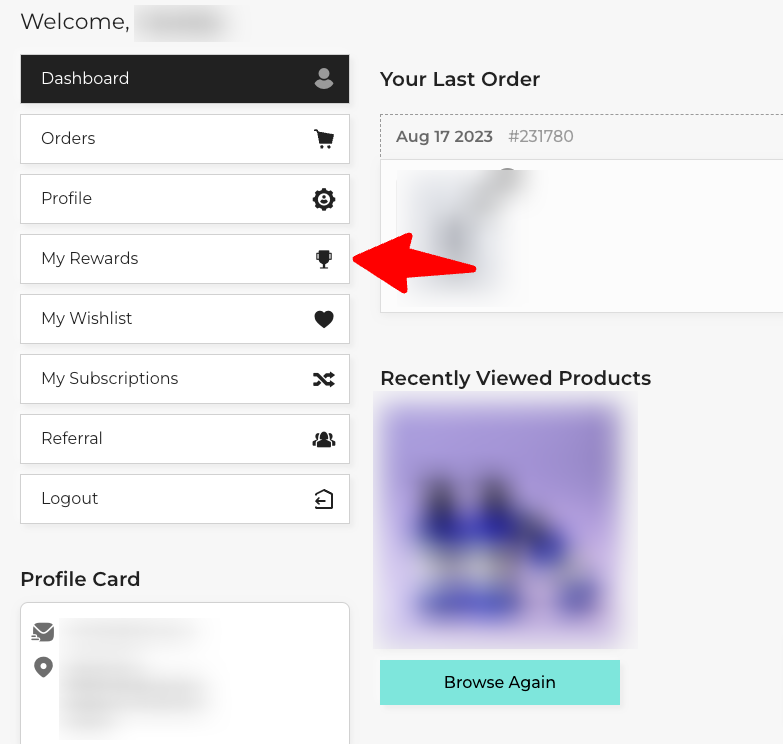This screenshot has height=744, width=783.
Task: Select My Rewards in the sidebar
Action: pyautogui.click(x=185, y=259)
